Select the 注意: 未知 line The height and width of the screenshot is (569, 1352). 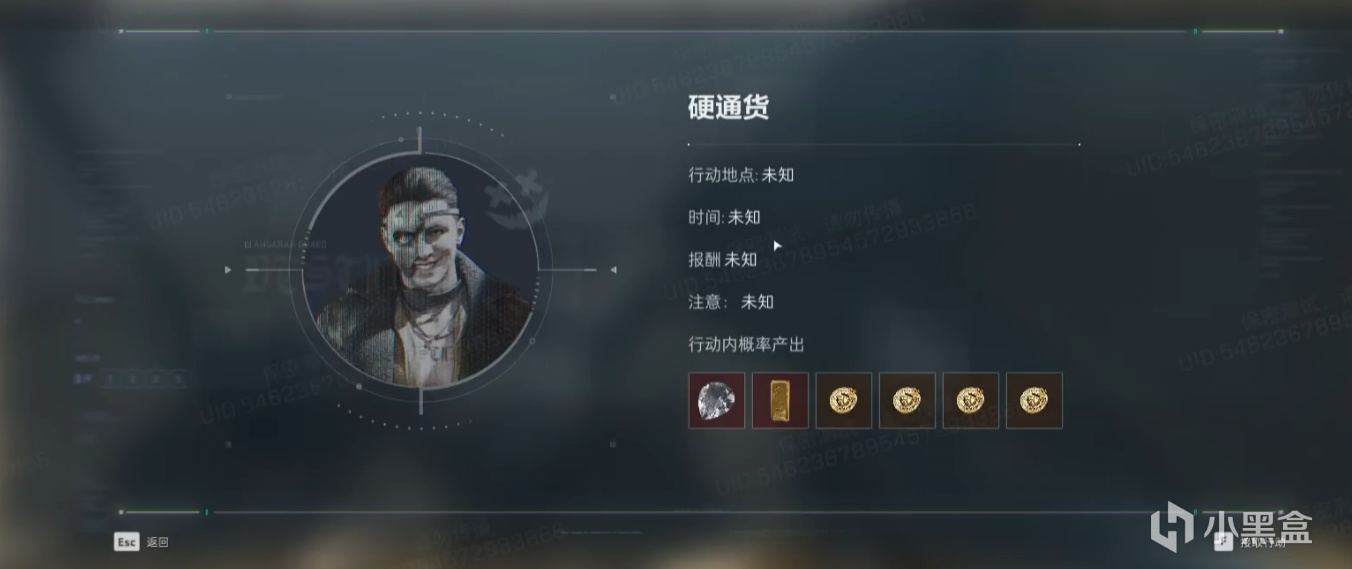[731, 302]
